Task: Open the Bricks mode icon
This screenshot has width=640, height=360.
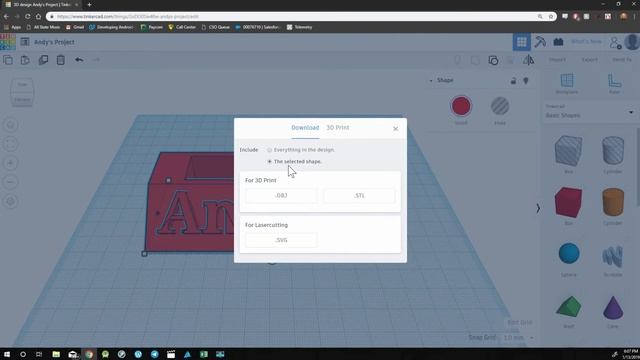Action: point(558,42)
